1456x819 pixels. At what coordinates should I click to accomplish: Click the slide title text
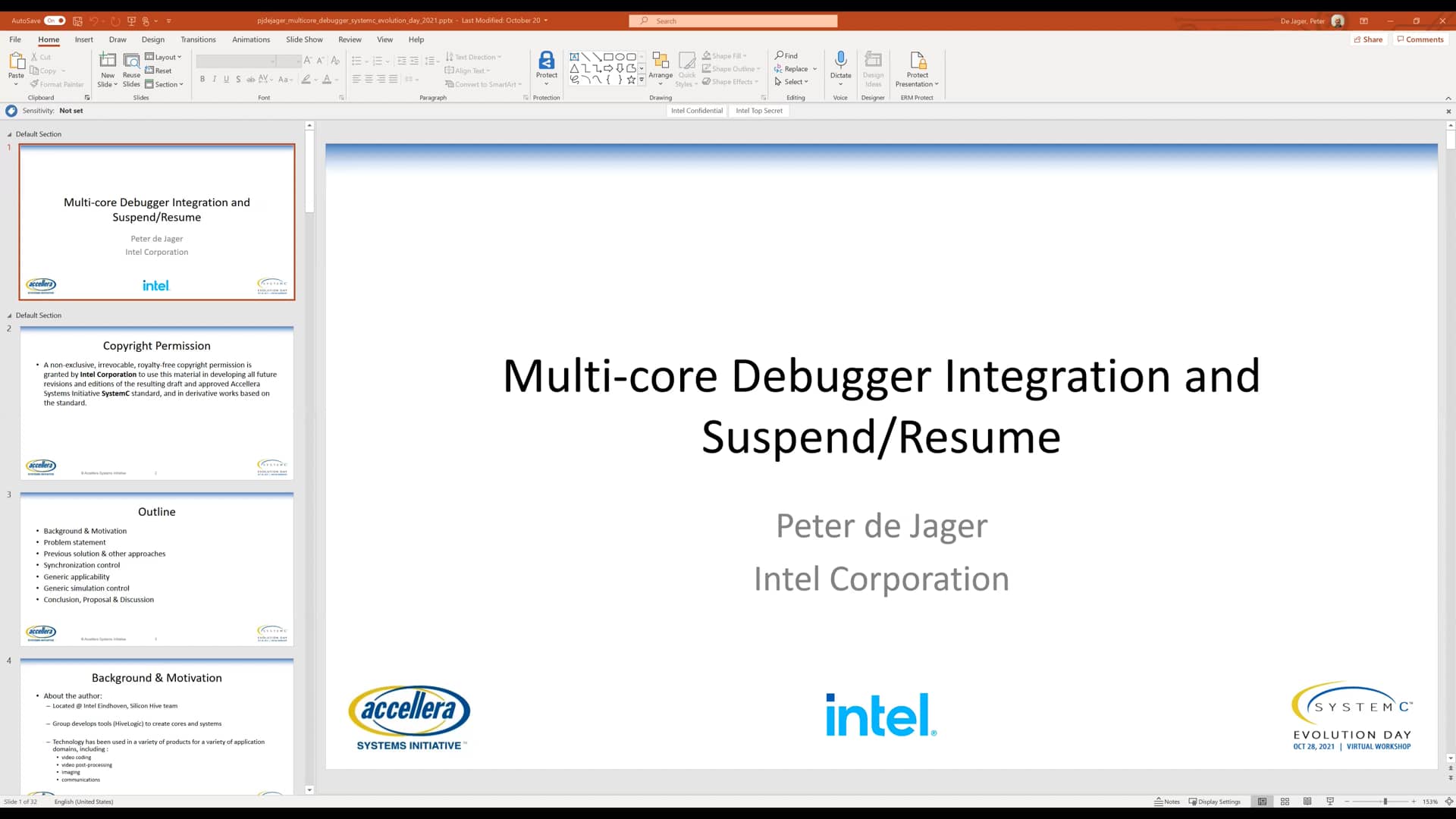pyautogui.click(x=881, y=406)
